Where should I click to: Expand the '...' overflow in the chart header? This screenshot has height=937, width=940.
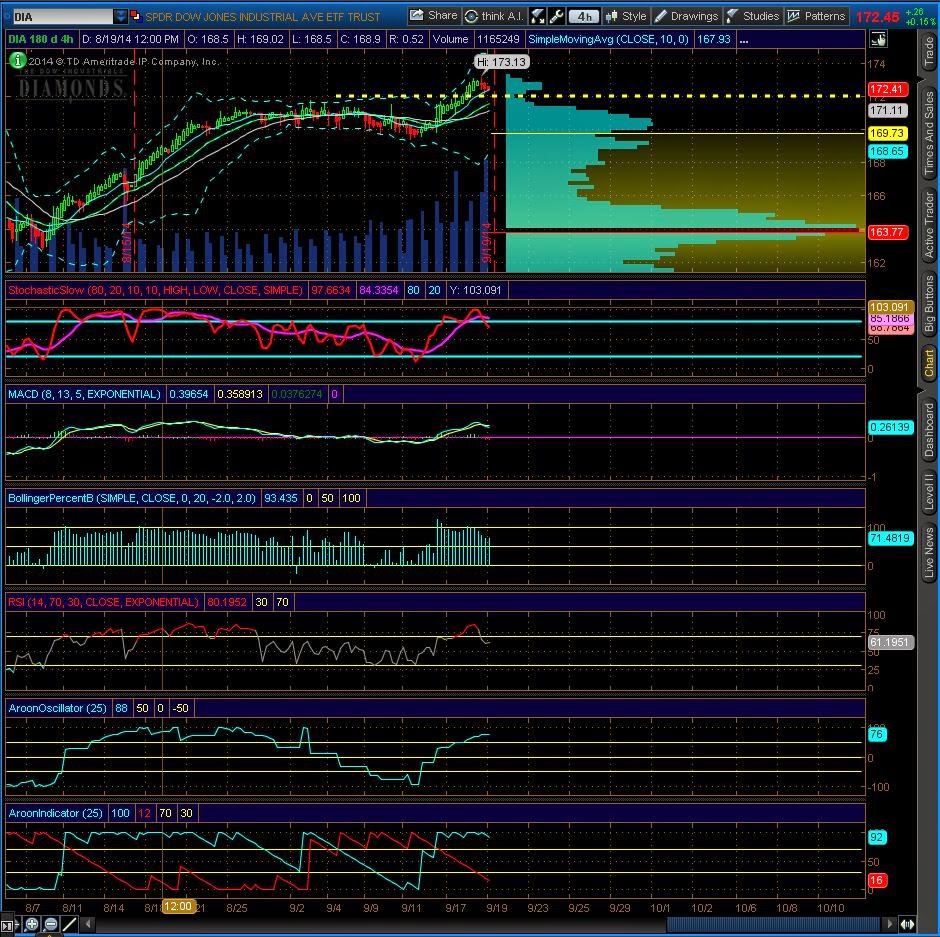tap(743, 40)
